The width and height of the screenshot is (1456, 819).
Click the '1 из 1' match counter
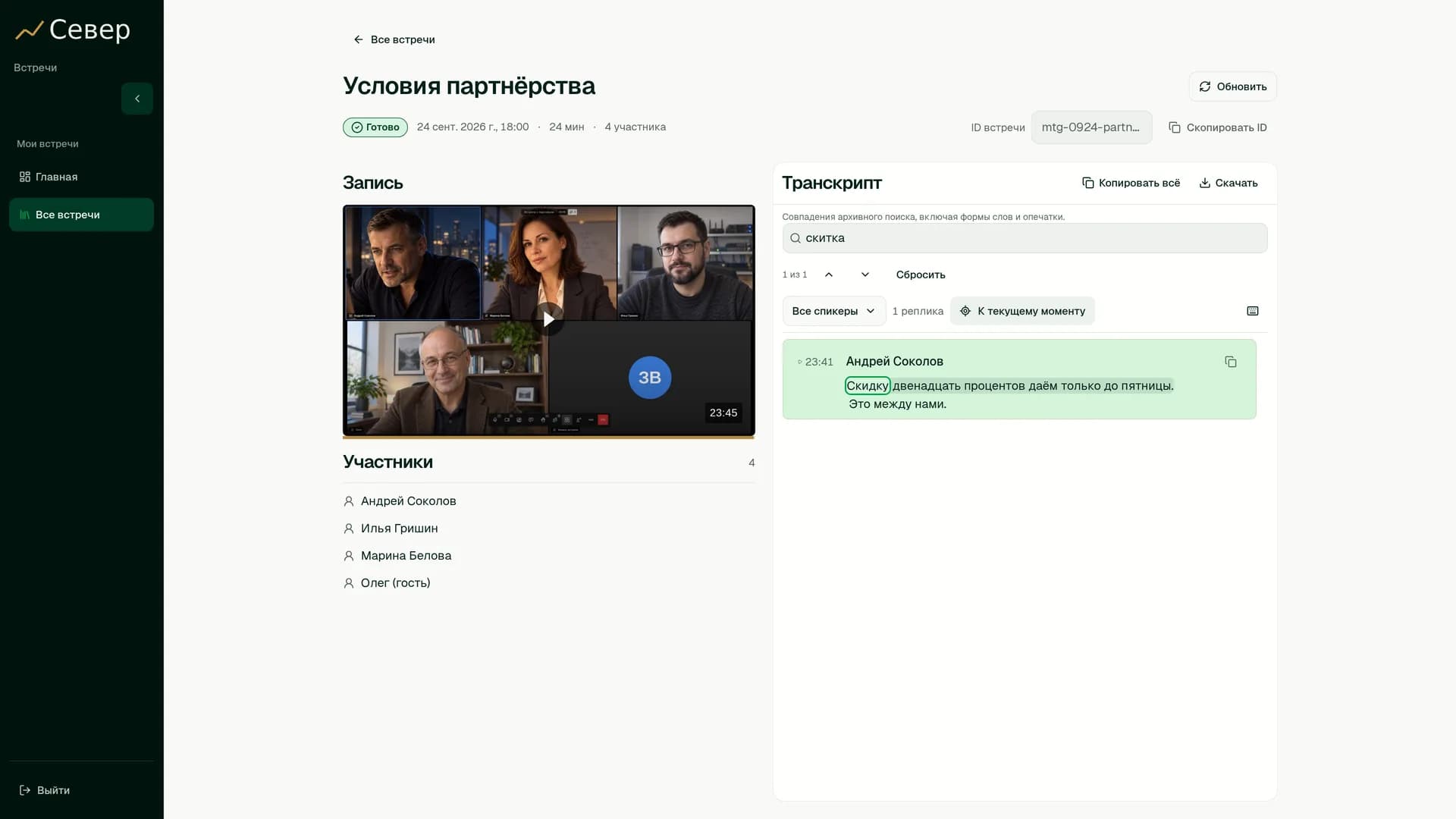click(795, 275)
